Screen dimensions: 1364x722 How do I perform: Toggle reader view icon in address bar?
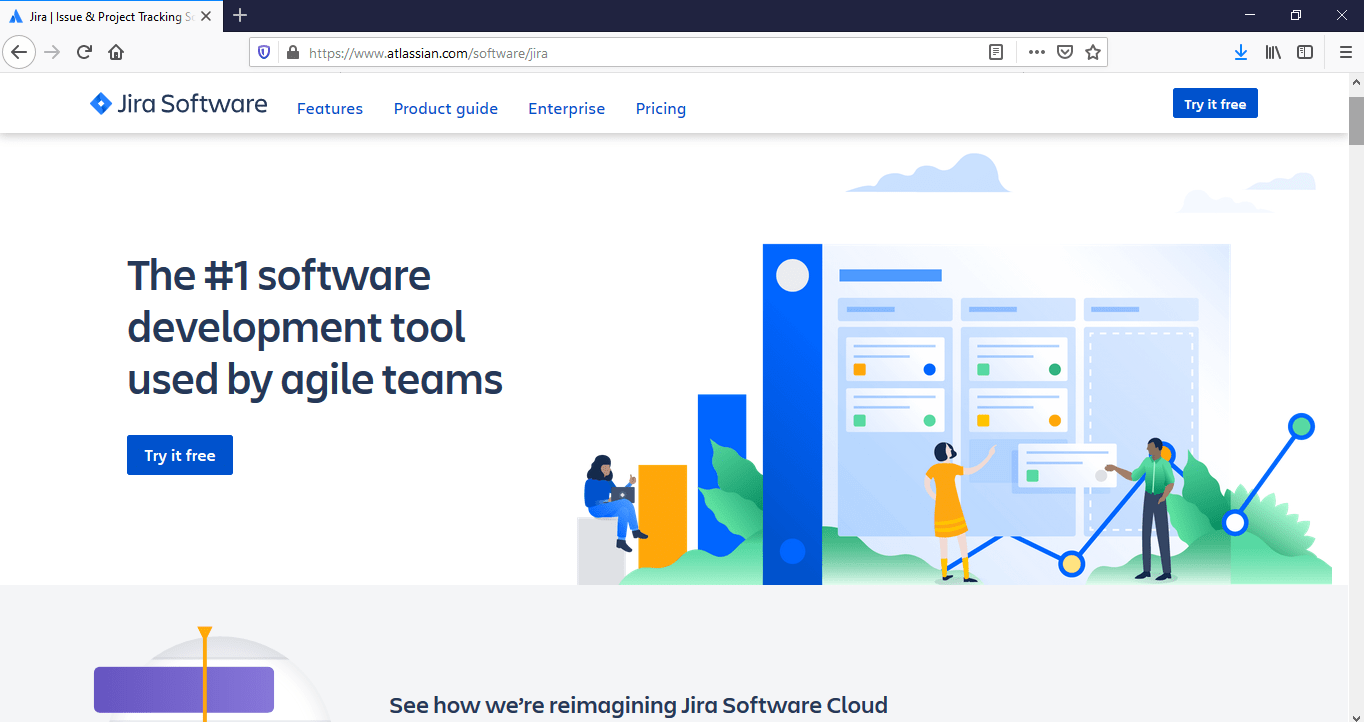pos(996,52)
